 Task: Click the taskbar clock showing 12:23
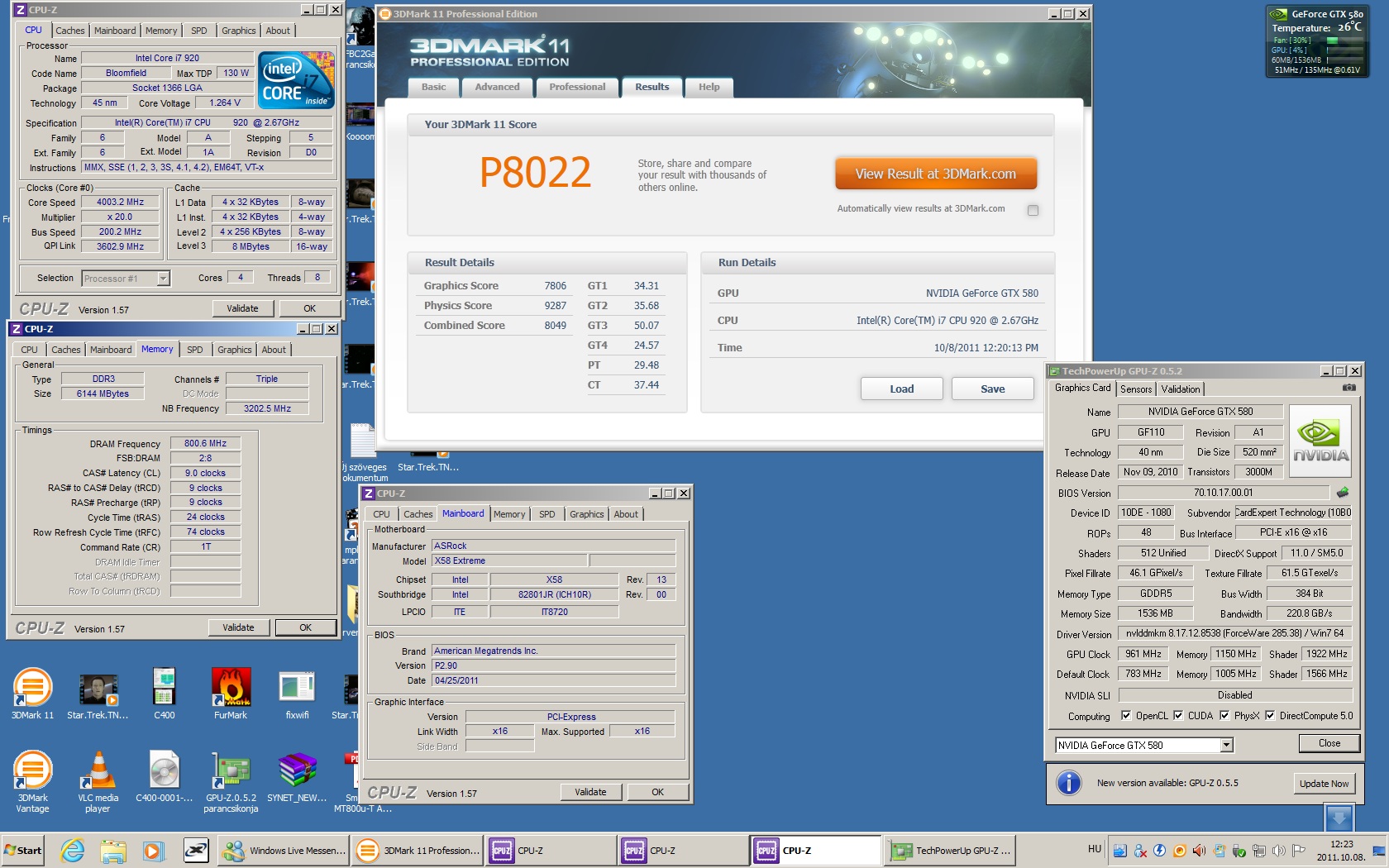click(x=1341, y=851)
